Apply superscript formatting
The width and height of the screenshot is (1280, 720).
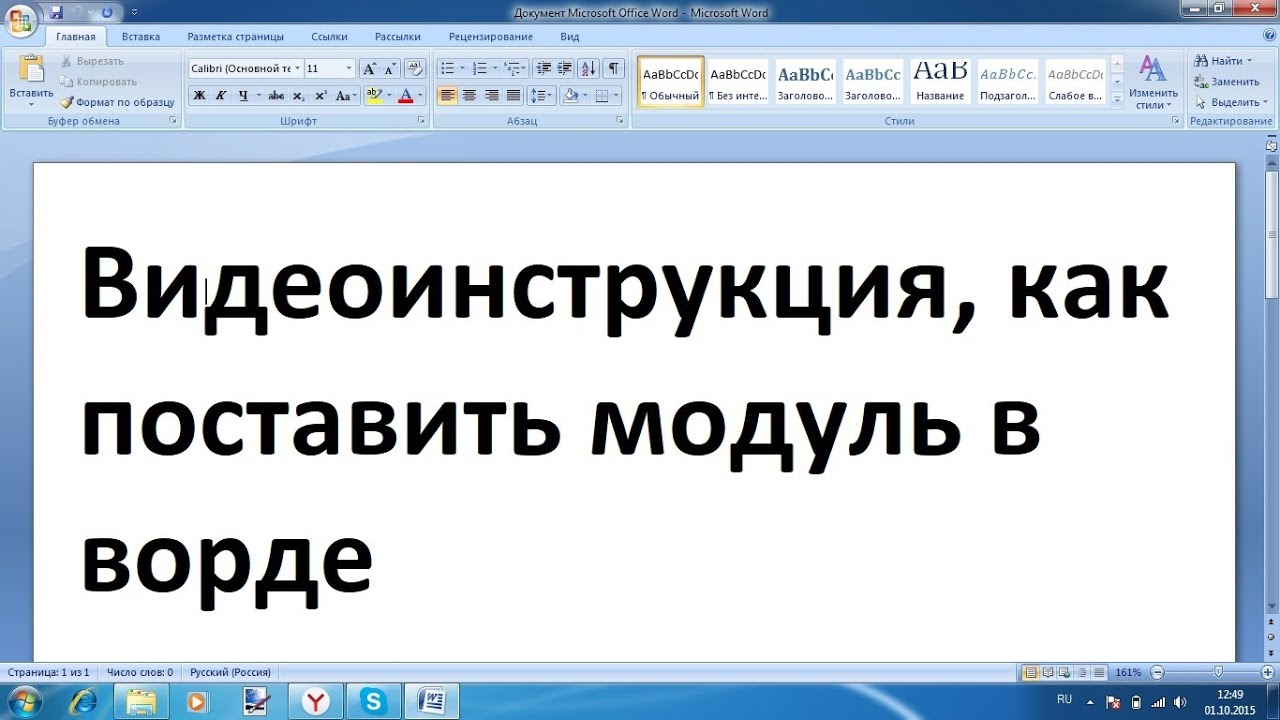(321, 96)
